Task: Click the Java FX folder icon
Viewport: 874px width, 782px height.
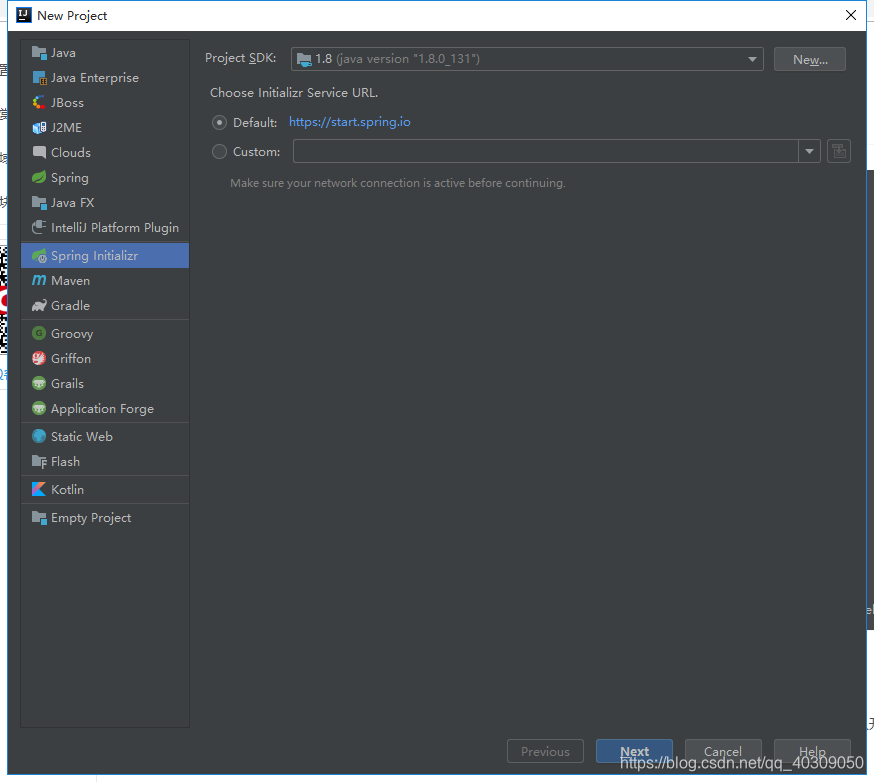Action: (39, 202)
